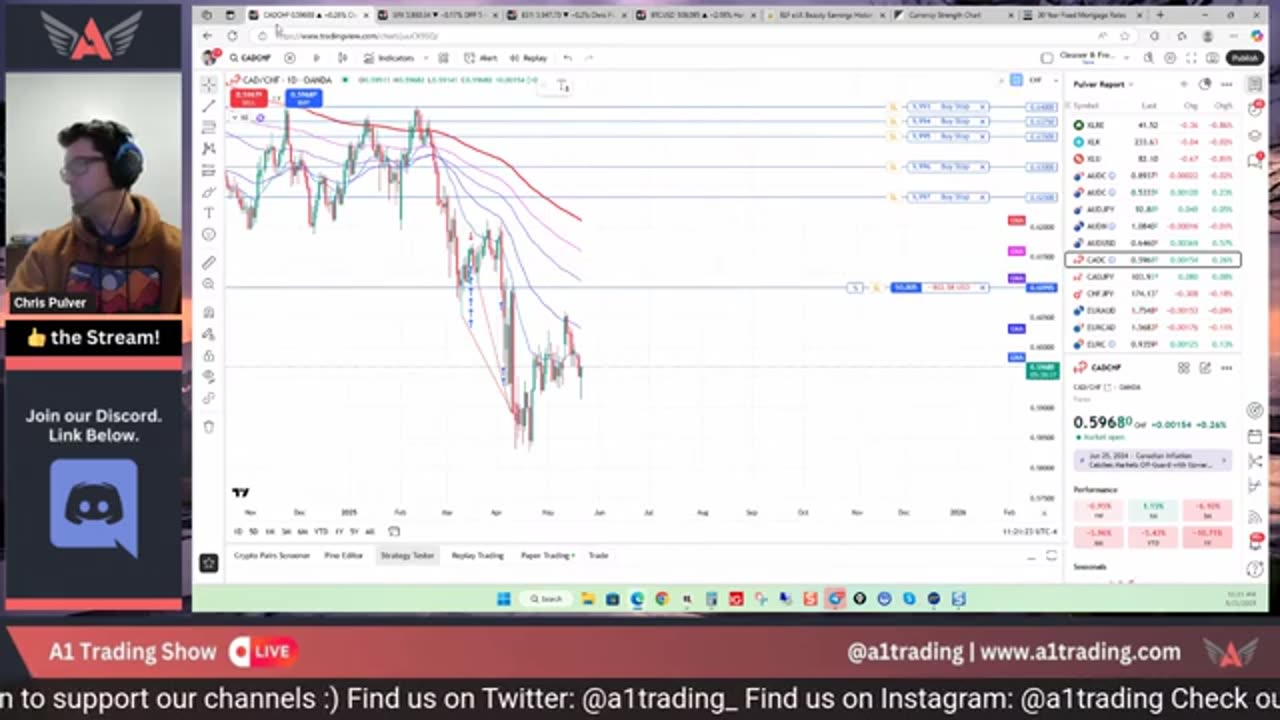Click the red SELL price button
Viewport: 1280px width, 720px height.
[x=248, y=97]
